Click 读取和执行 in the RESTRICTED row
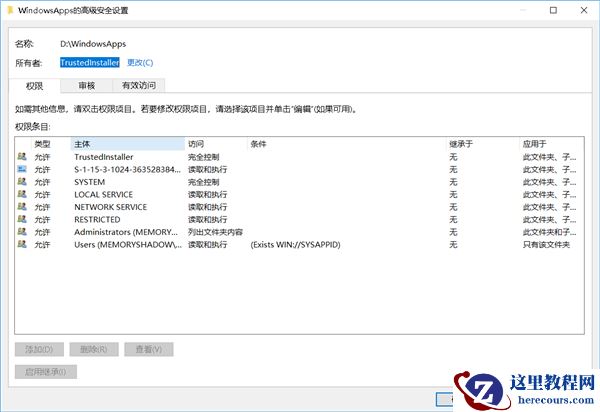This screenshot has width=600, height=412. point(207,220)
